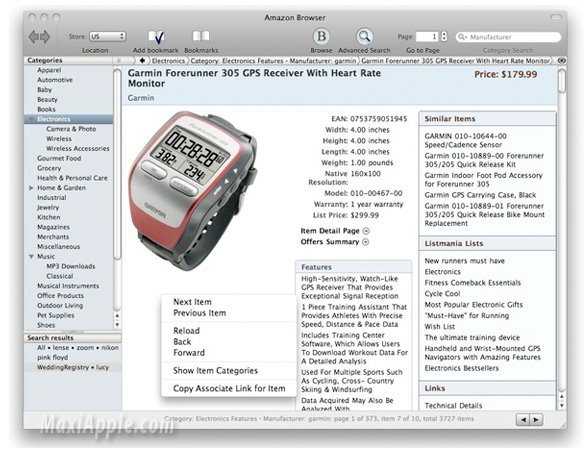586x451 pixels.
Task: Open the Cycle Cool Listmania list
Action: [442, 294]
